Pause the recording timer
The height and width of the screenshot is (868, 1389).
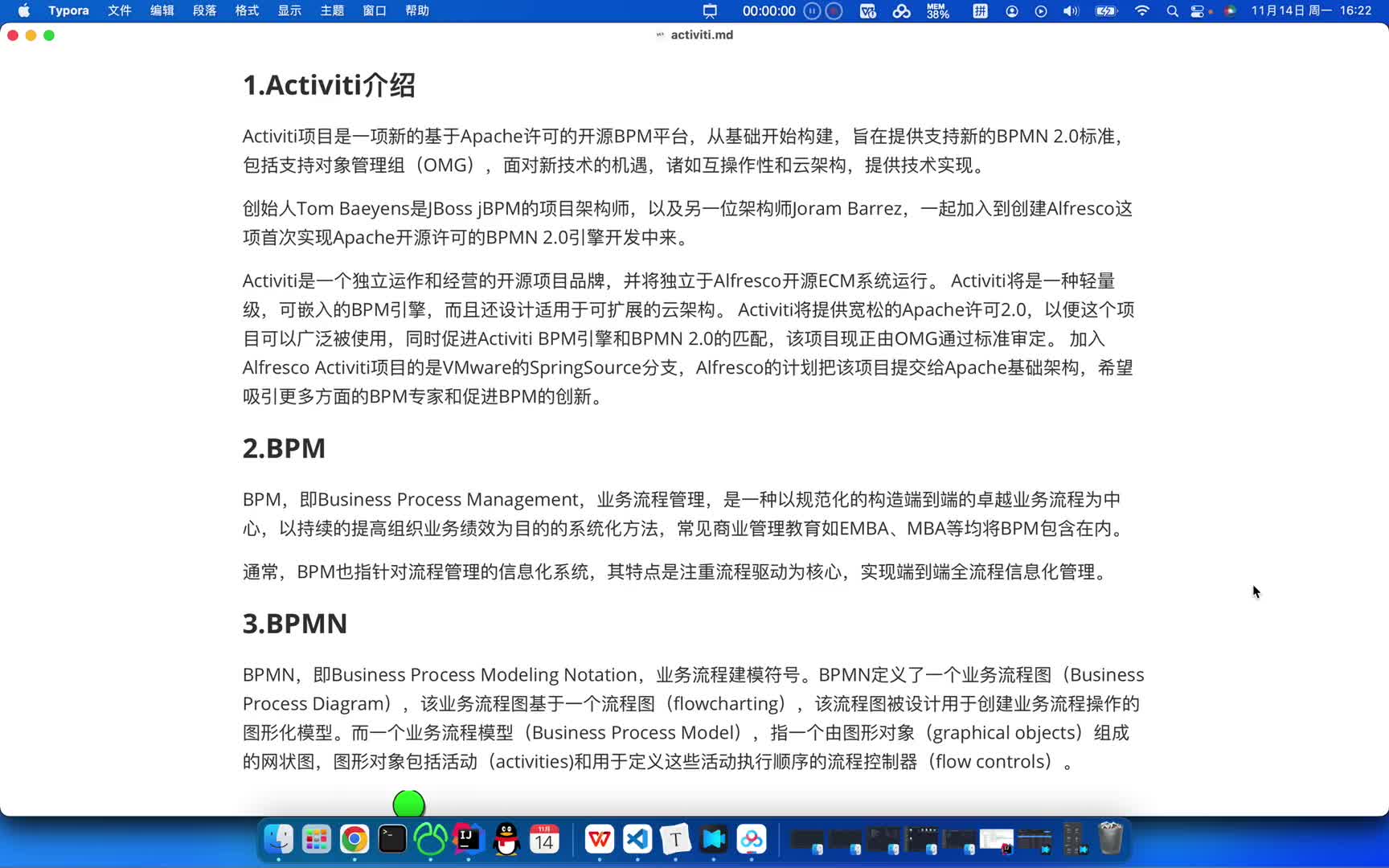812,10
